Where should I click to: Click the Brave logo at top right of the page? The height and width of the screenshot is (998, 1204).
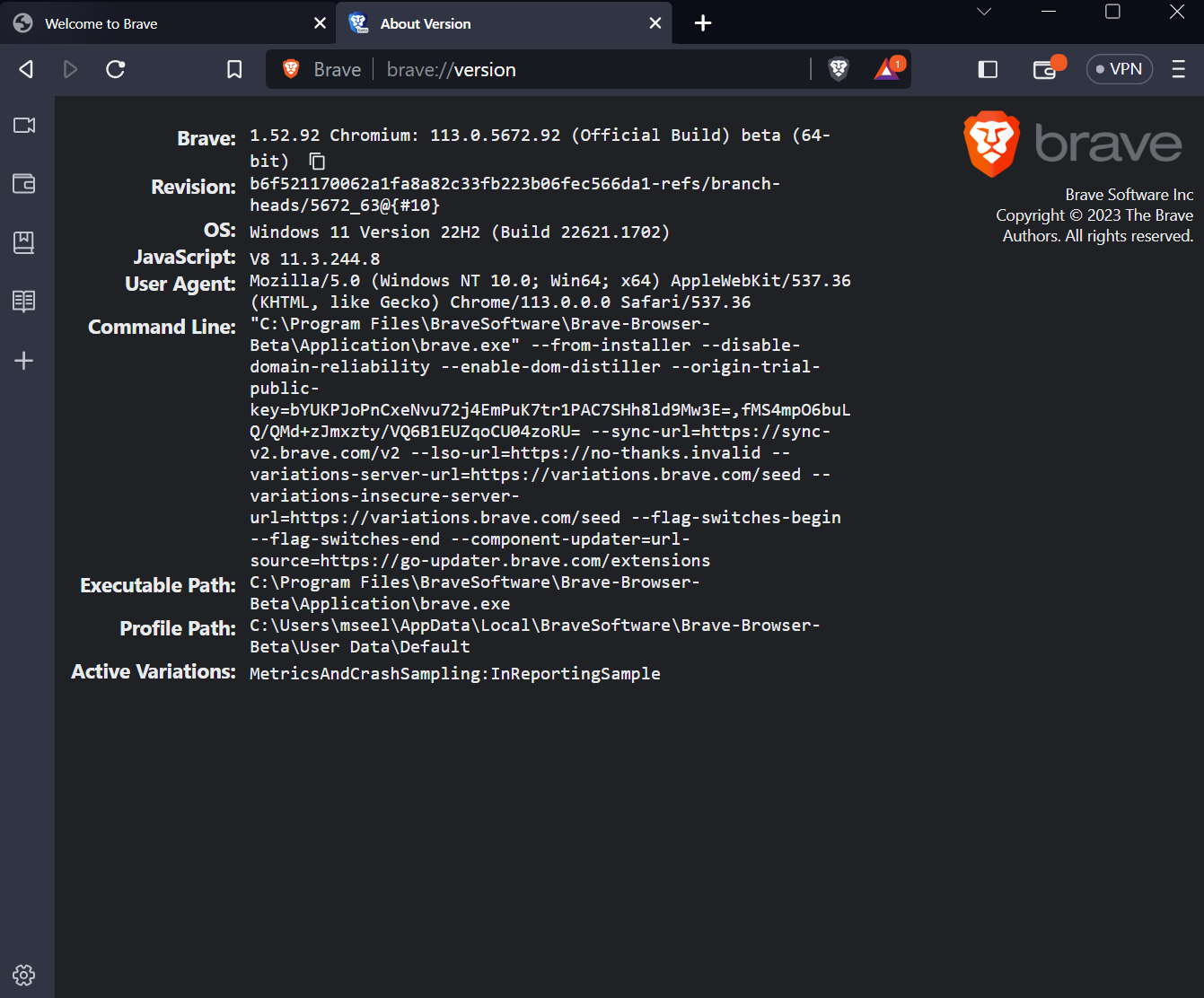coord(1074,144)
